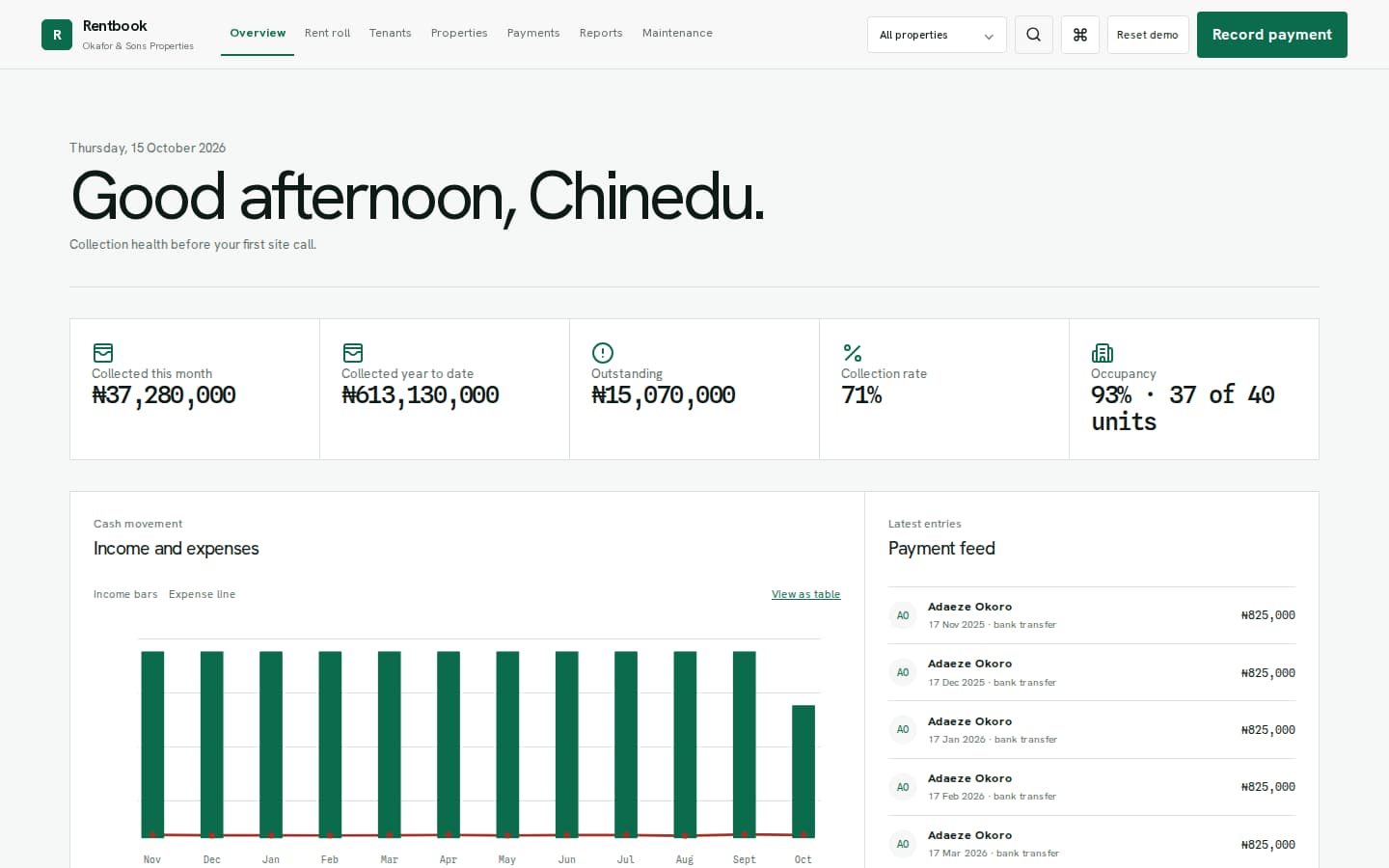
Task: Click the AO avatar on 17 Jan 2026 entry
Action: tap(903, 730)
